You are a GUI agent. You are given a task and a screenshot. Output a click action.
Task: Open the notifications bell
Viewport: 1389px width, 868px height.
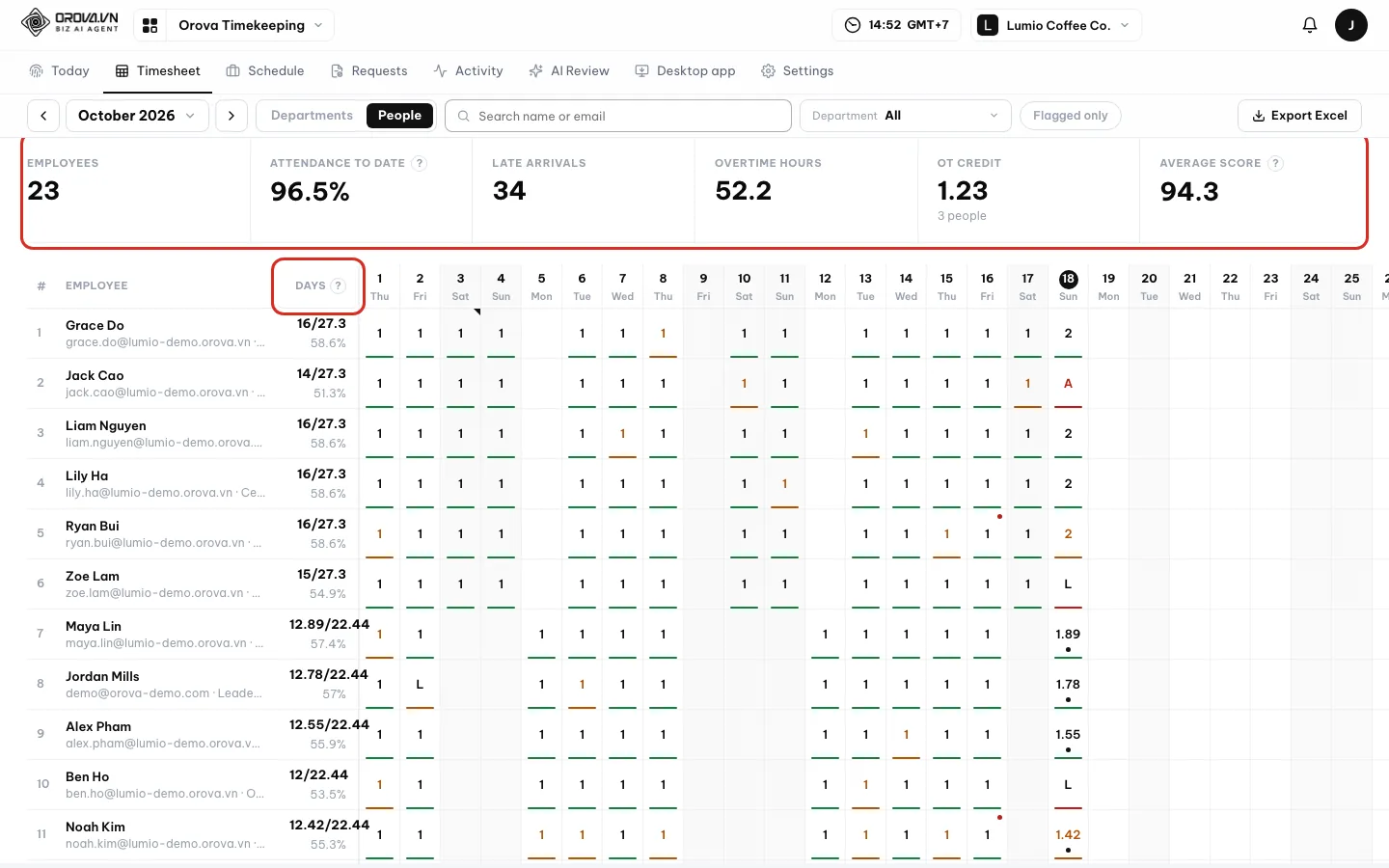click(1309, 25)
